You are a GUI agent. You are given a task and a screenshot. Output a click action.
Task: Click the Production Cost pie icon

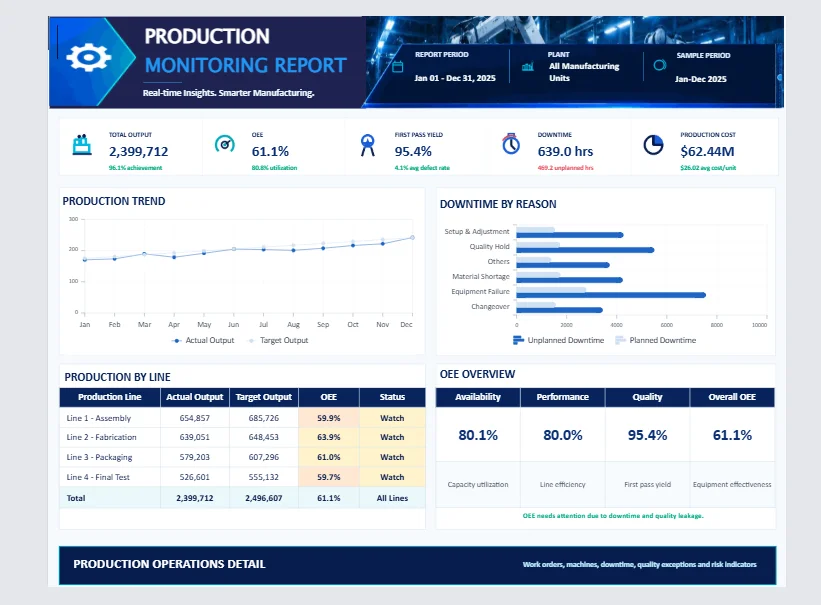(x=653, y=145)
